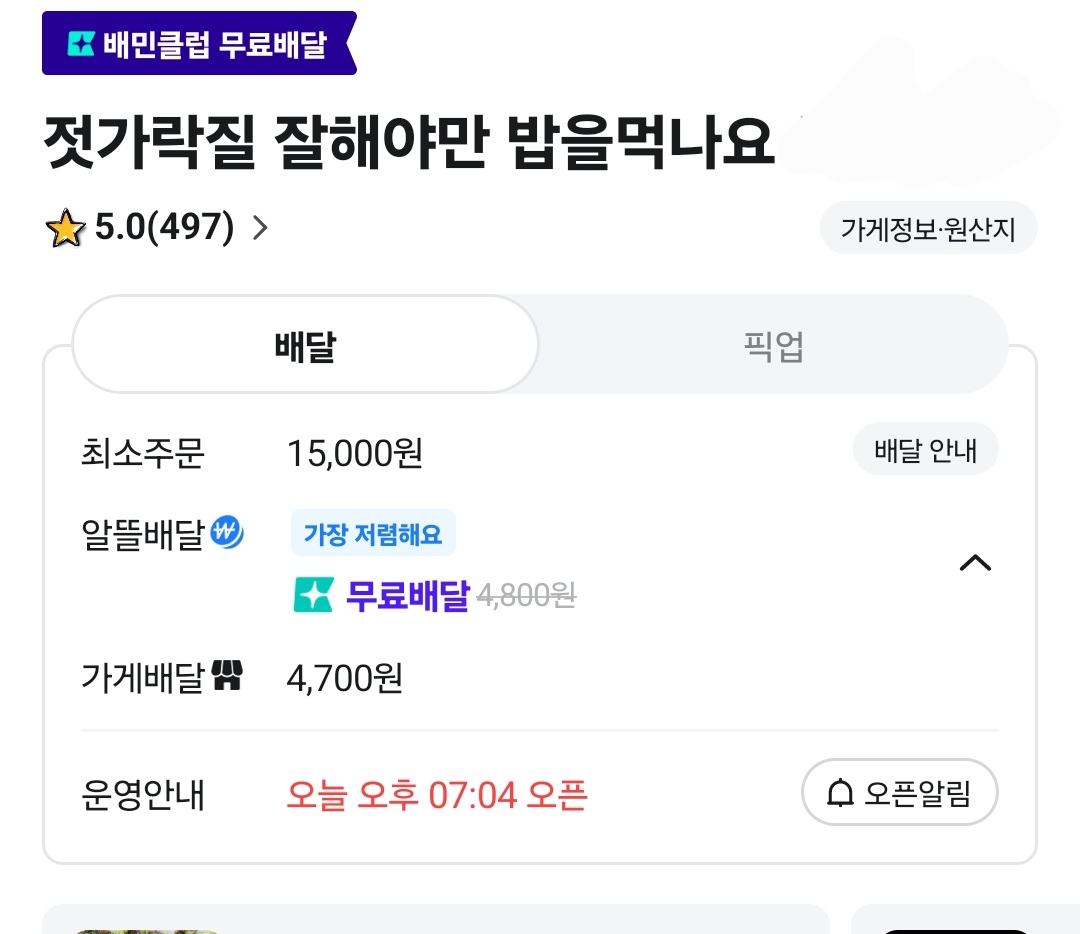Click the teal sparkle icon beside 무료배달
Screen dimensions: 1080x934
pyautogui.click(x=313, y=594)
